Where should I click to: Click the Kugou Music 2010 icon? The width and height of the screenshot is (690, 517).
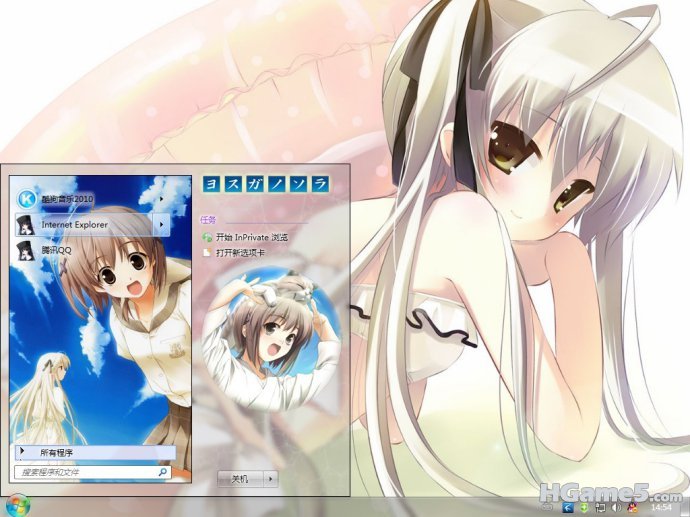(x=26, y=199)
